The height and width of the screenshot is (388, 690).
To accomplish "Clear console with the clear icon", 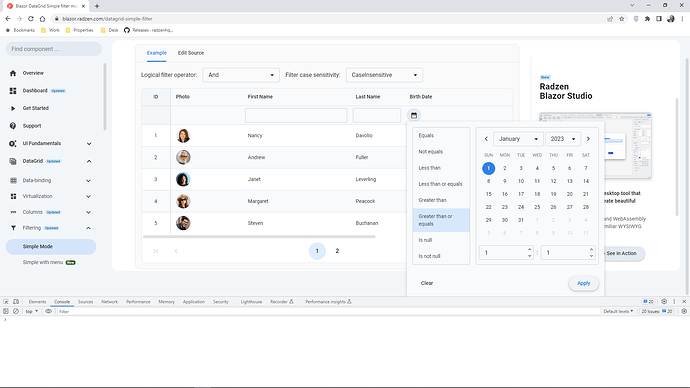I will 16,311.
